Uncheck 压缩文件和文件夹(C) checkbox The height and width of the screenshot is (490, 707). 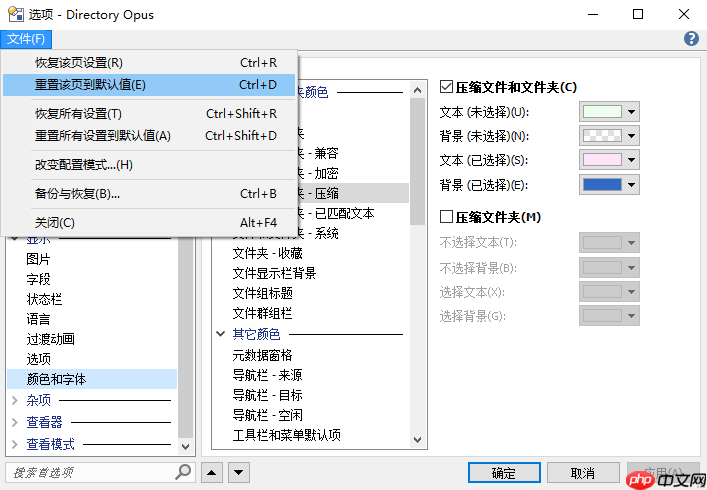[446, 87]
